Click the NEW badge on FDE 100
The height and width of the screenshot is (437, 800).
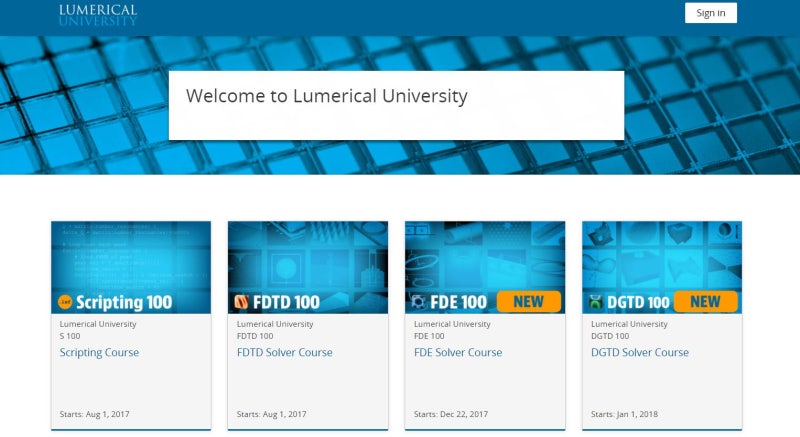pos(529,301)
